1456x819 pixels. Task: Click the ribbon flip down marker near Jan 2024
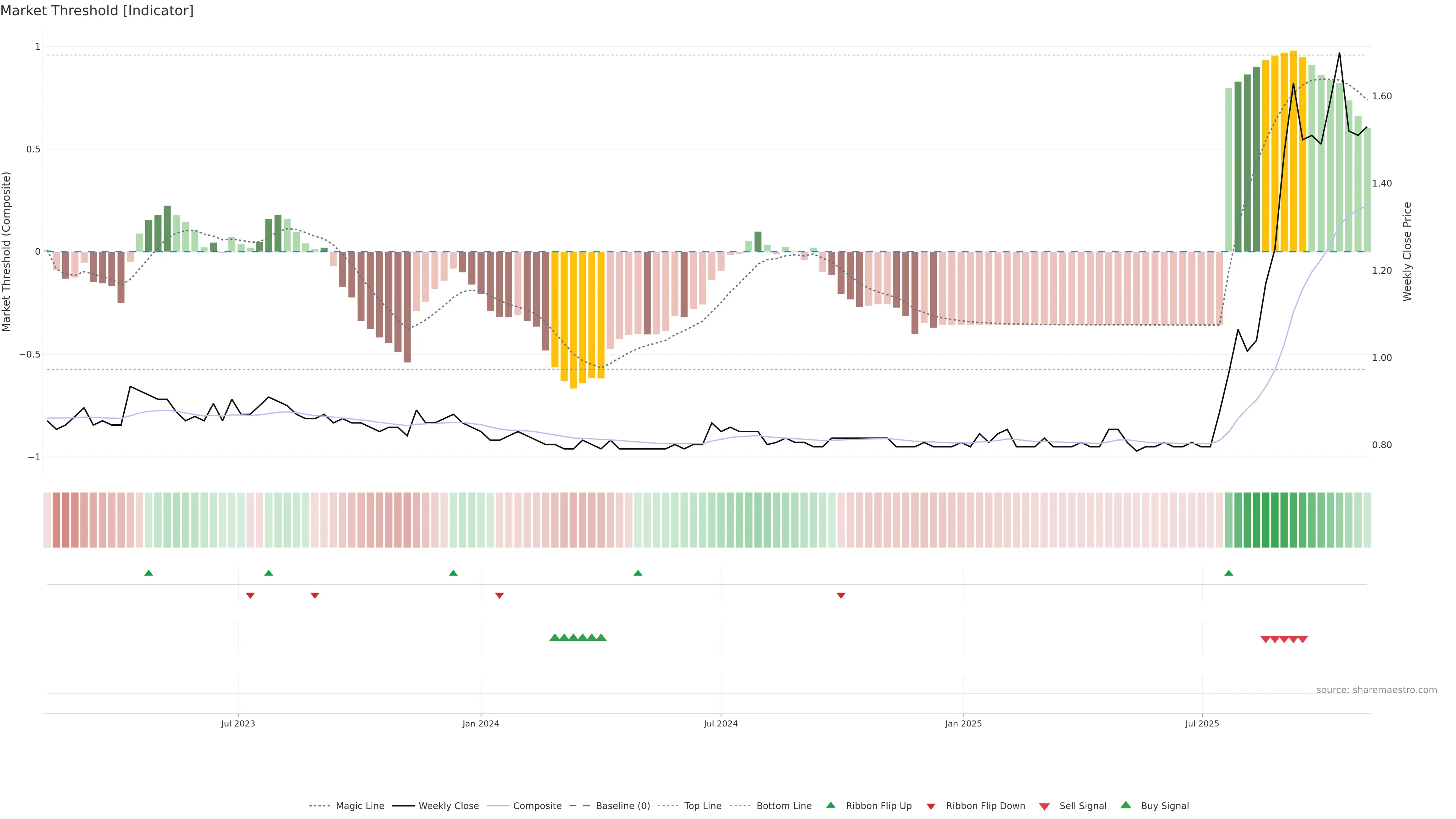coord(499,595)
